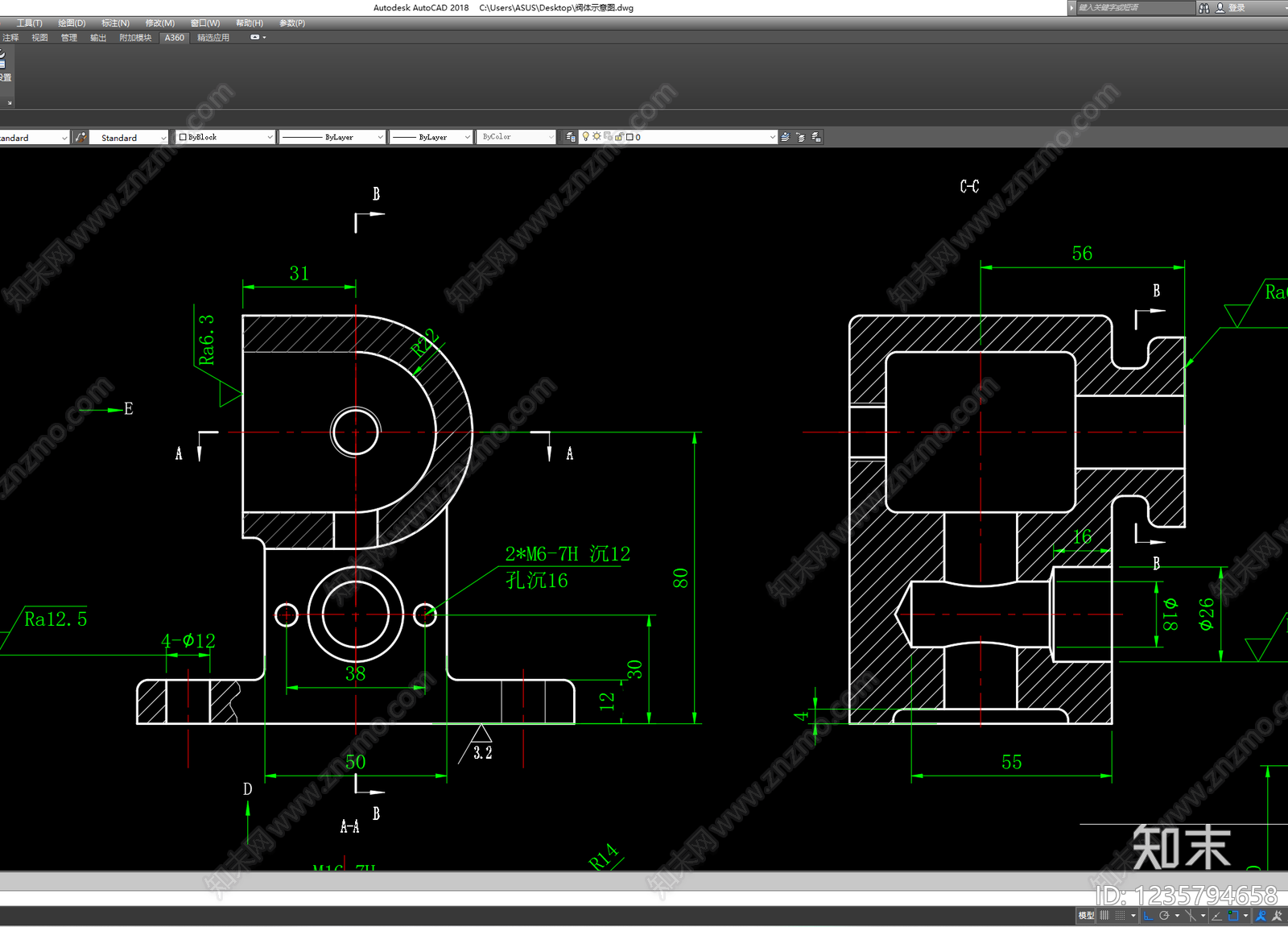Toggle the layer 0 on/off lightbulb
Screen dimensions: 1288x927
click(x=586, y=137)
